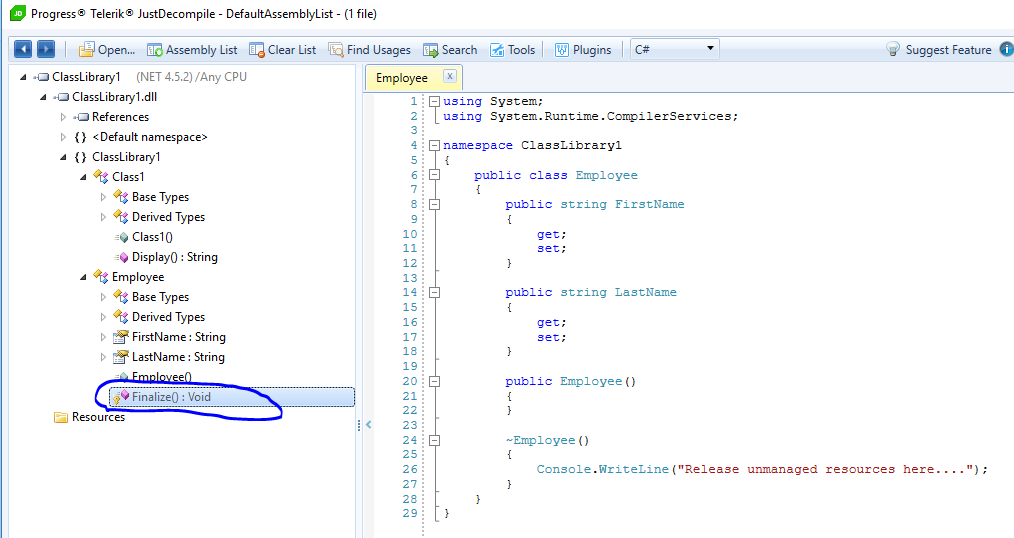The image size is (1014, 538).
Task: Collapse the using directives at line 1
Action: pos(435,102)
